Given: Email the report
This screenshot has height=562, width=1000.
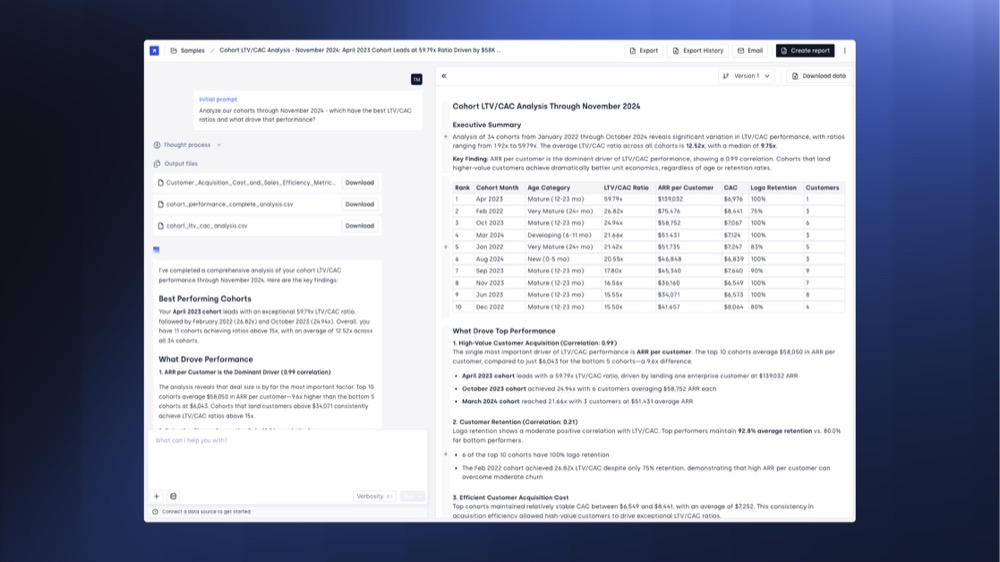Looking at the screenshot, I should click(750, 50).
